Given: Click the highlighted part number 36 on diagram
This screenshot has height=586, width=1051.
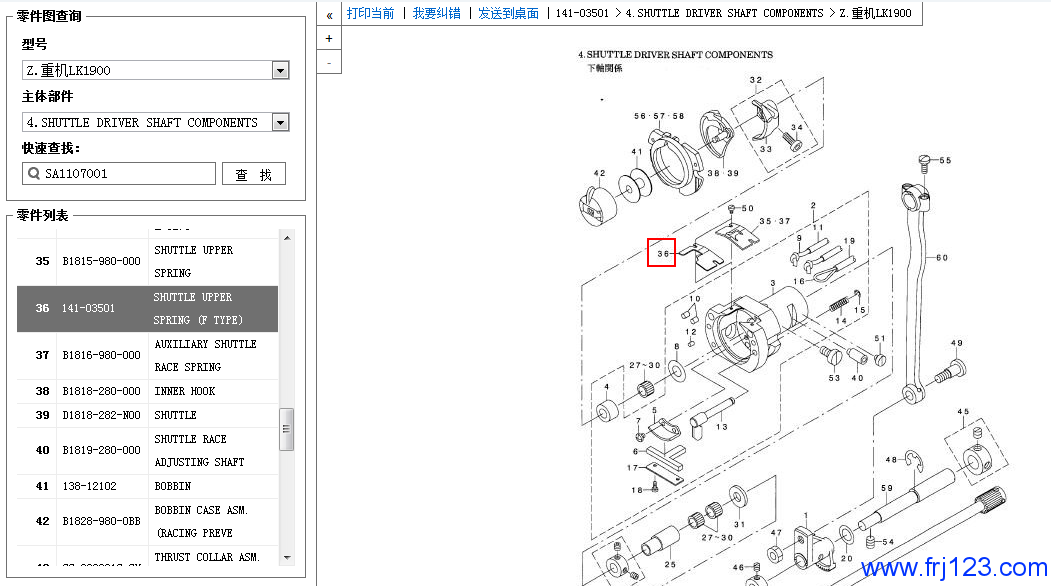Looking at the screenshot, I should click(x=662, y=254).
